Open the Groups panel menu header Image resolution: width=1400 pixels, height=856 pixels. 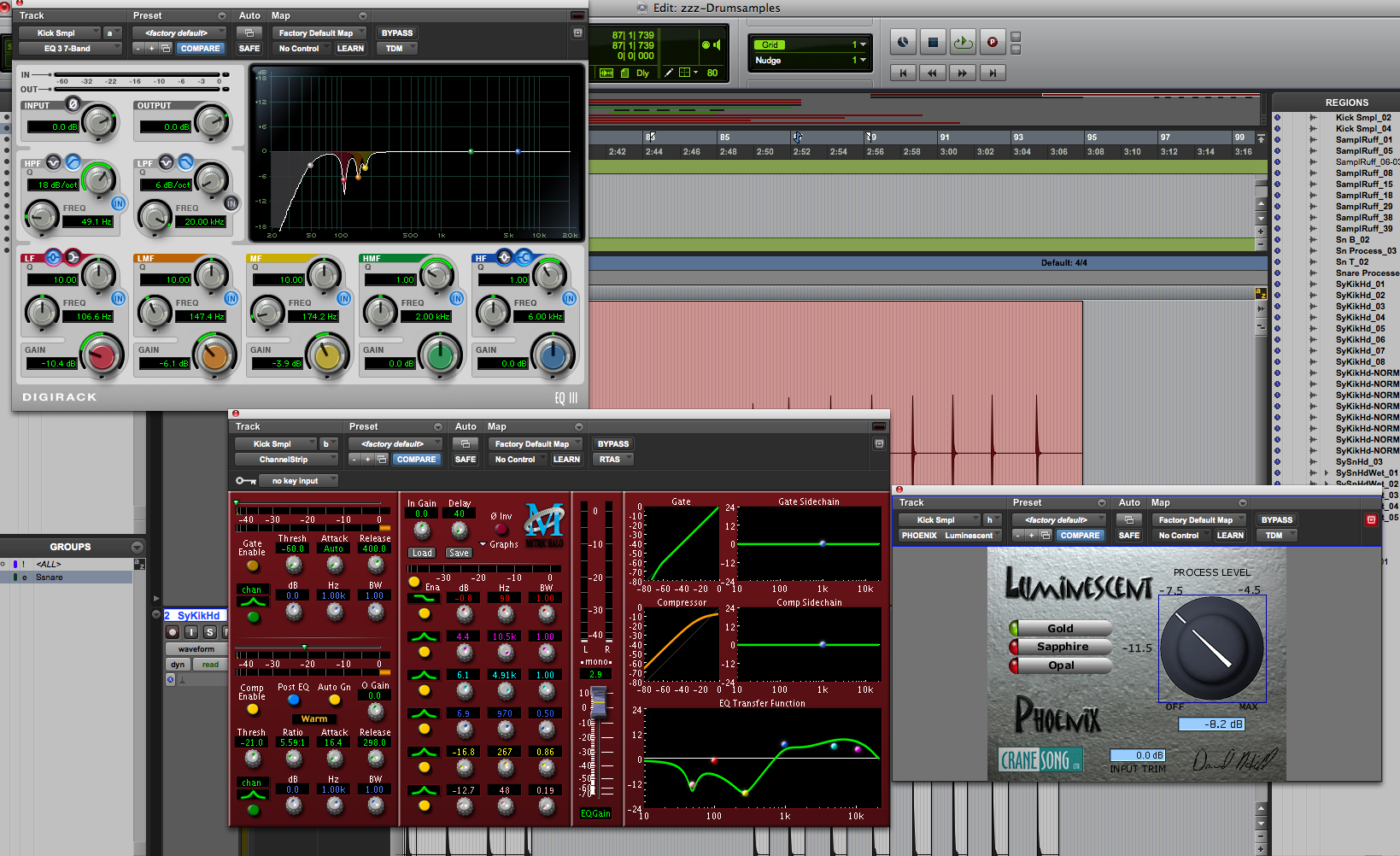coord(71,547)
